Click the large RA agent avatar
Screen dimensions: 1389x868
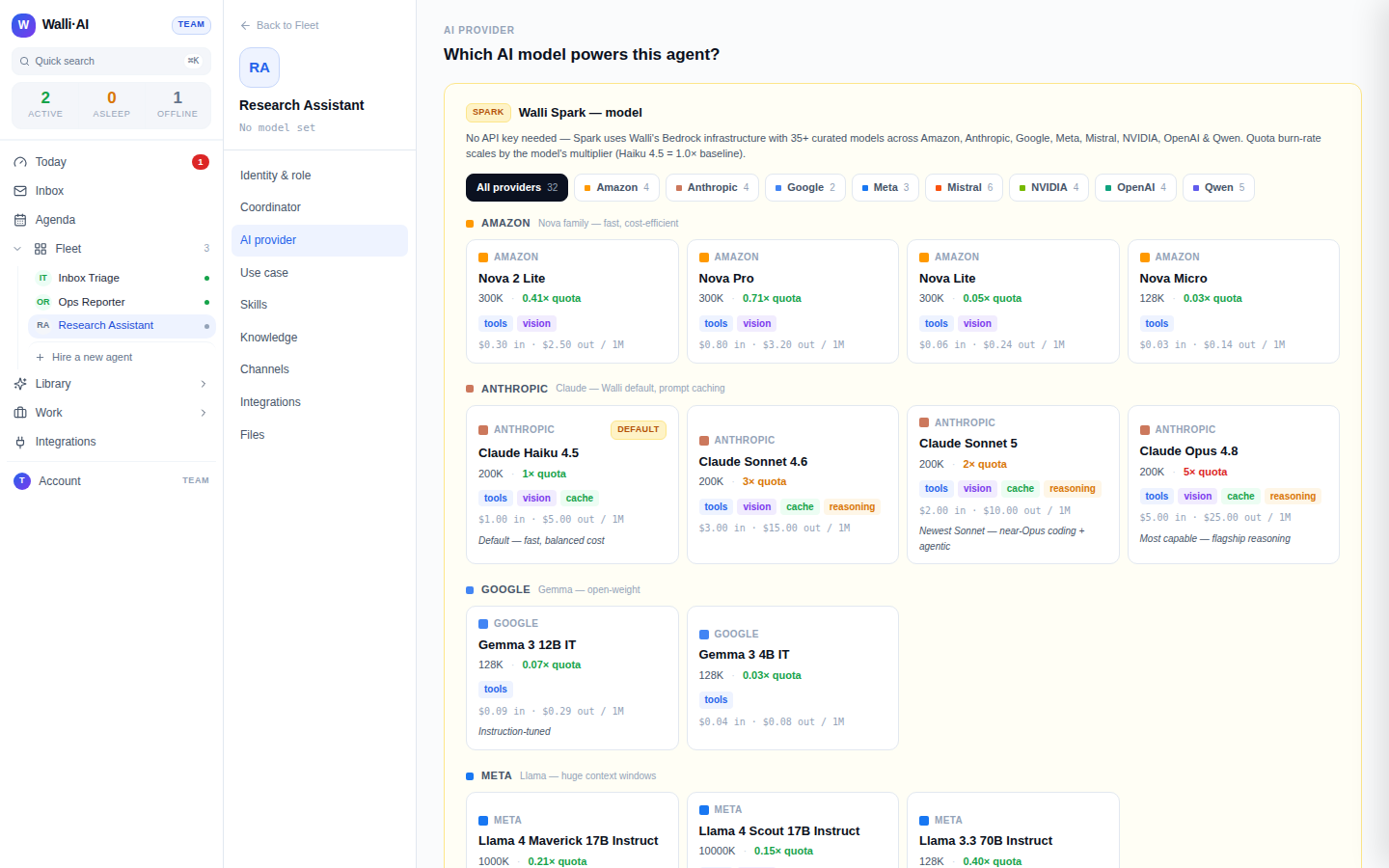[259, 68]
